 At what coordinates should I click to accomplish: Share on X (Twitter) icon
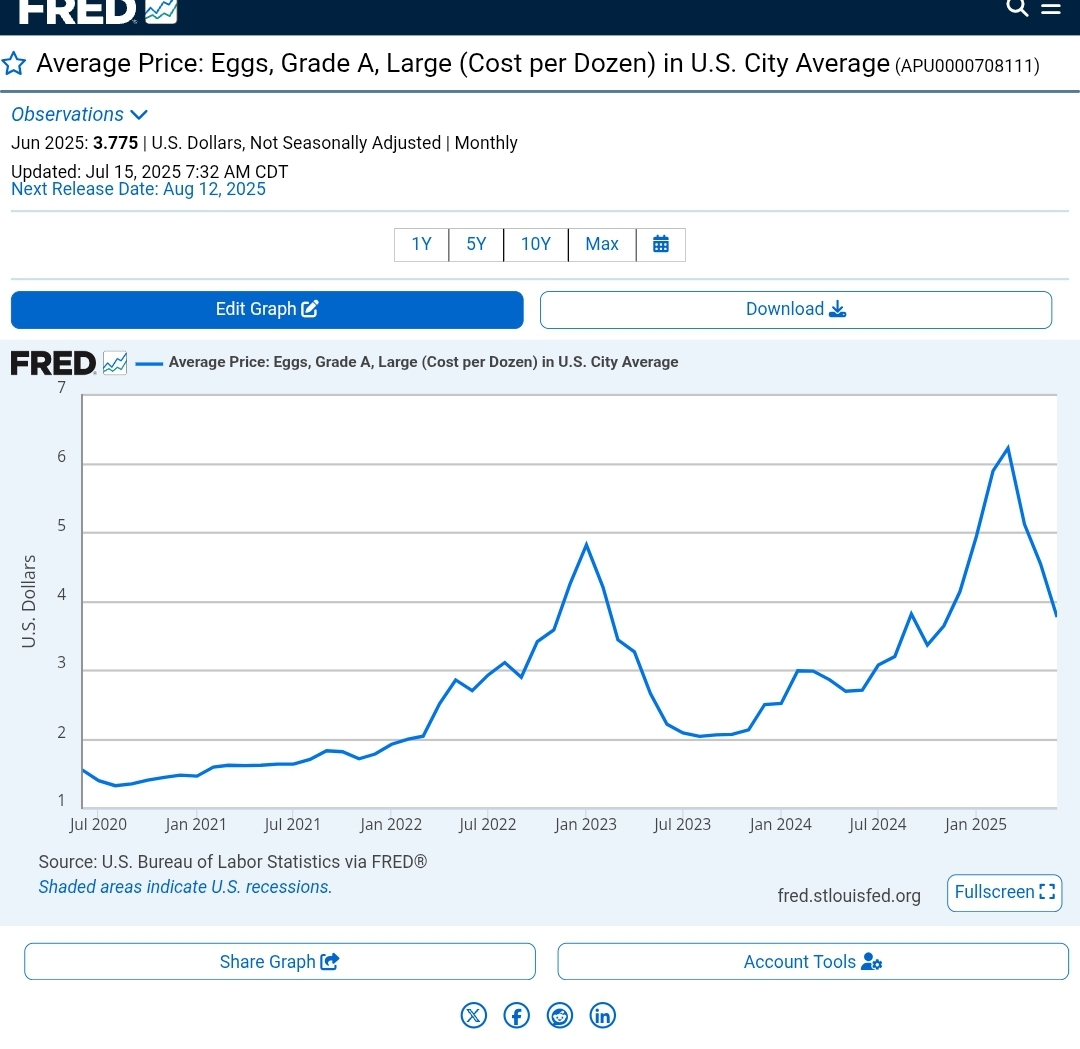[474, 1015]
